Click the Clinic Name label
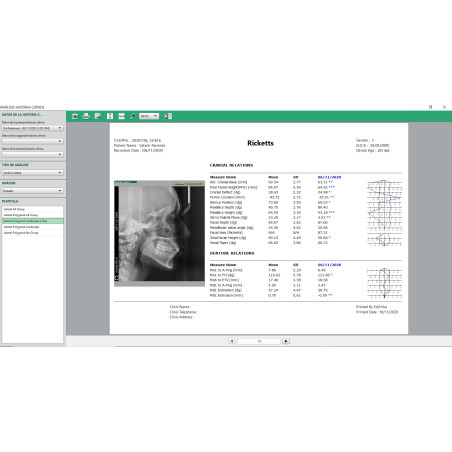Screen dimensions: 452x452 [x=180, y=307]
